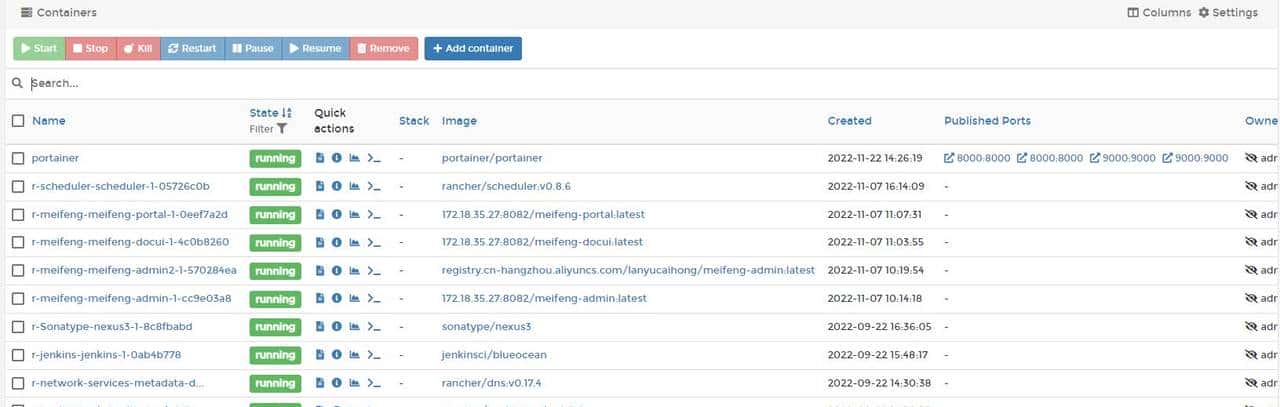The height and width of the screenshot is (407, 1280).
Task: Open stats icon for r-meifeng-meifeng-portal-1-0eef7a2d
Action: pyautogui.click(x=354, y=214)
